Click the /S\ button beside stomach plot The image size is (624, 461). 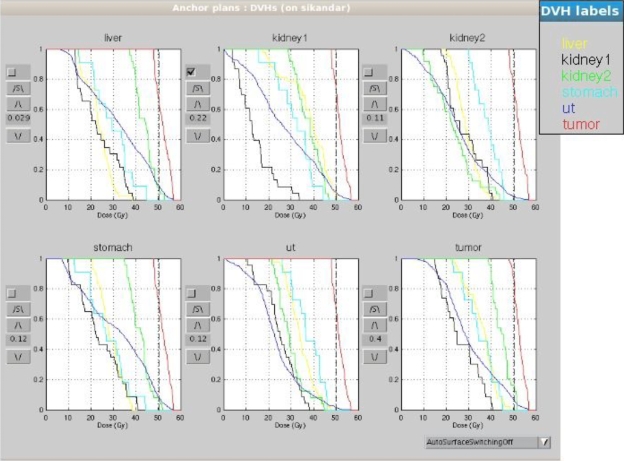click(18, 309)
